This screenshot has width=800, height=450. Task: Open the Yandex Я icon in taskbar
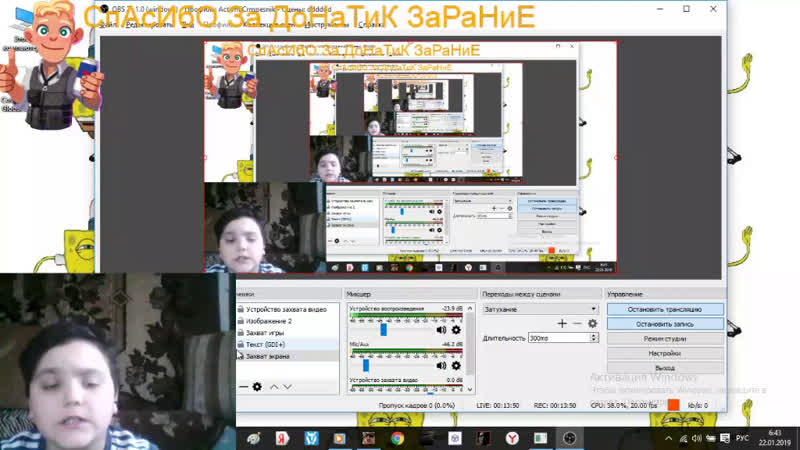pos(282,438)
